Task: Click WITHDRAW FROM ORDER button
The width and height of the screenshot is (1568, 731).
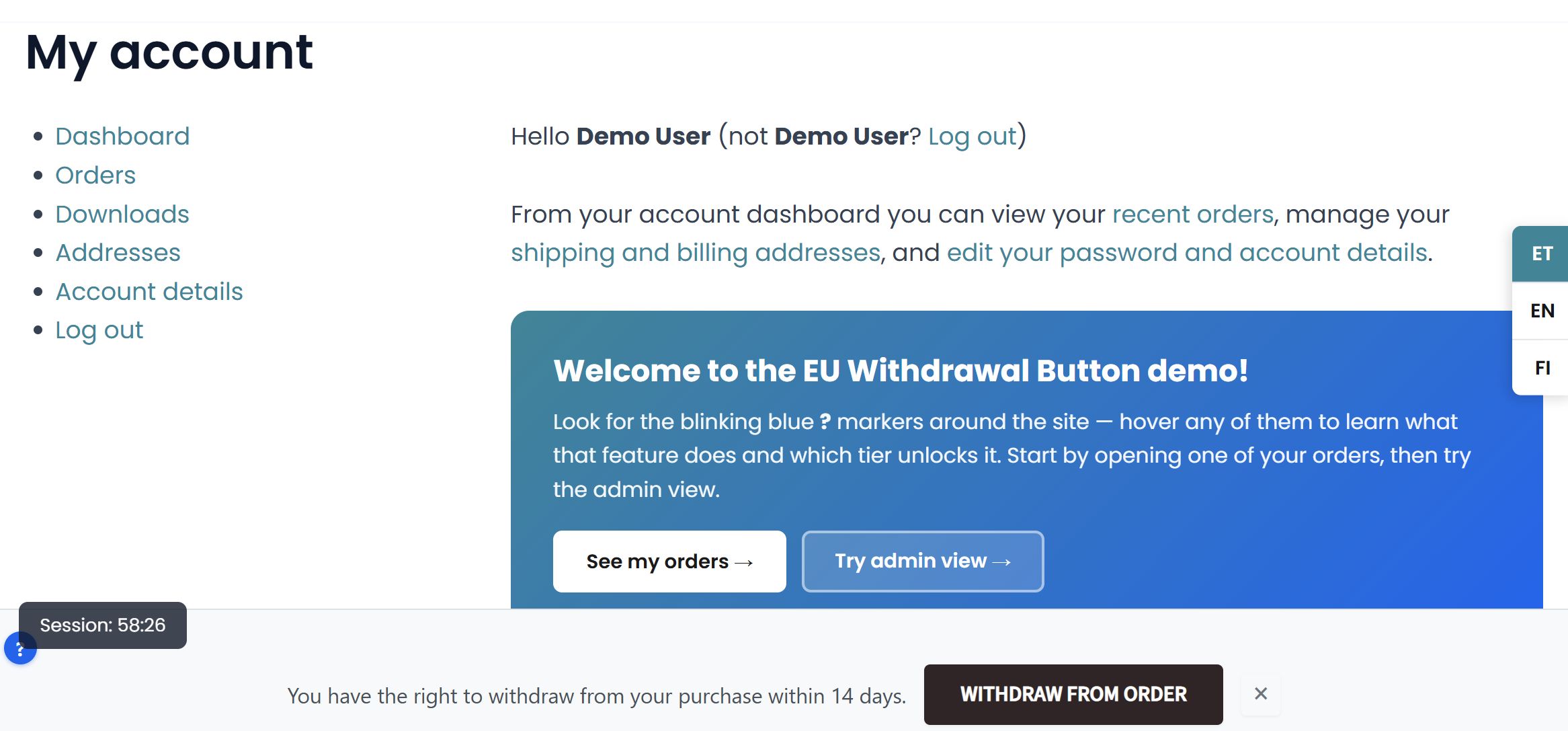Action: click(1073, 694)
